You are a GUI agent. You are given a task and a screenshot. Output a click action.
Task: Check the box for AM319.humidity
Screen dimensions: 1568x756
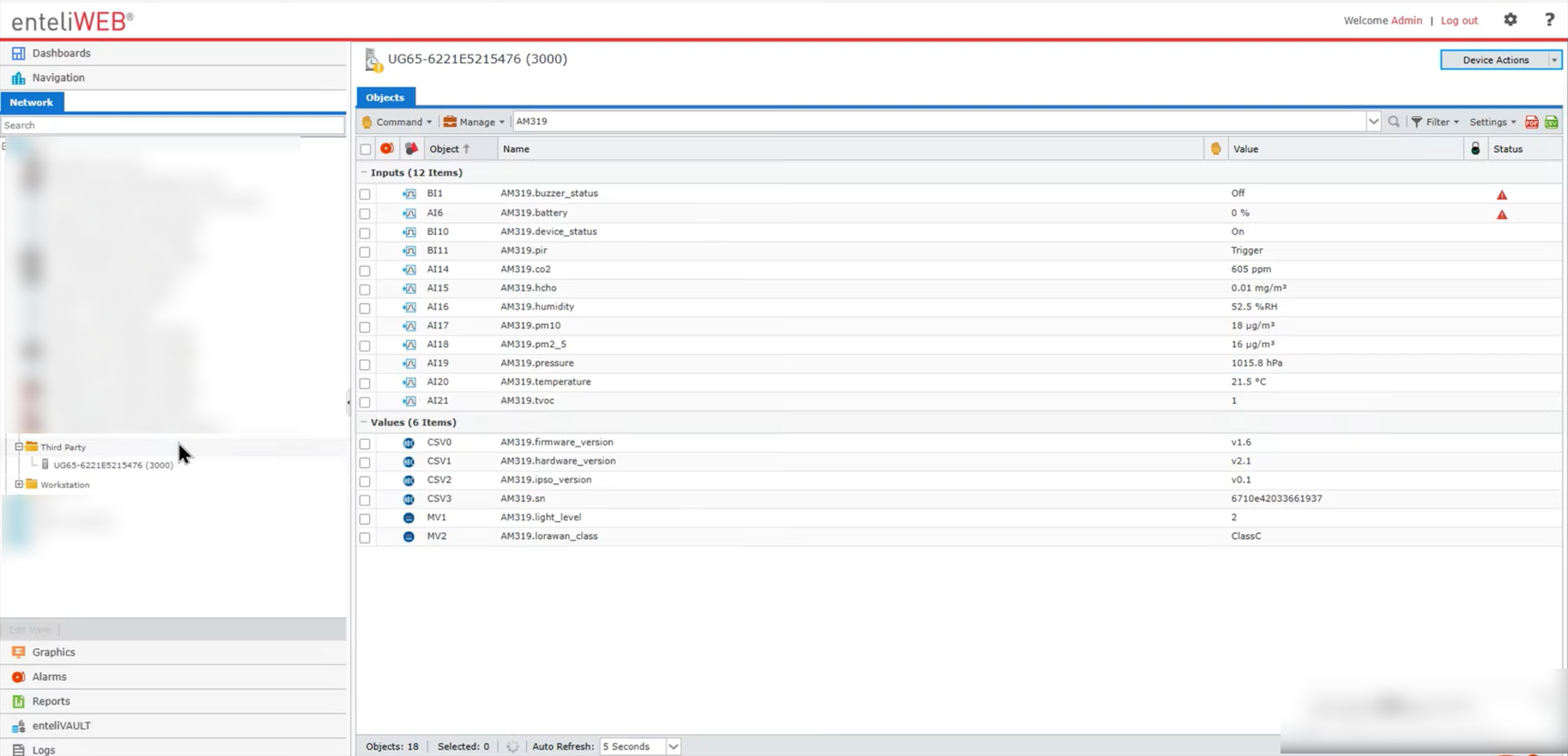point(365,308)
